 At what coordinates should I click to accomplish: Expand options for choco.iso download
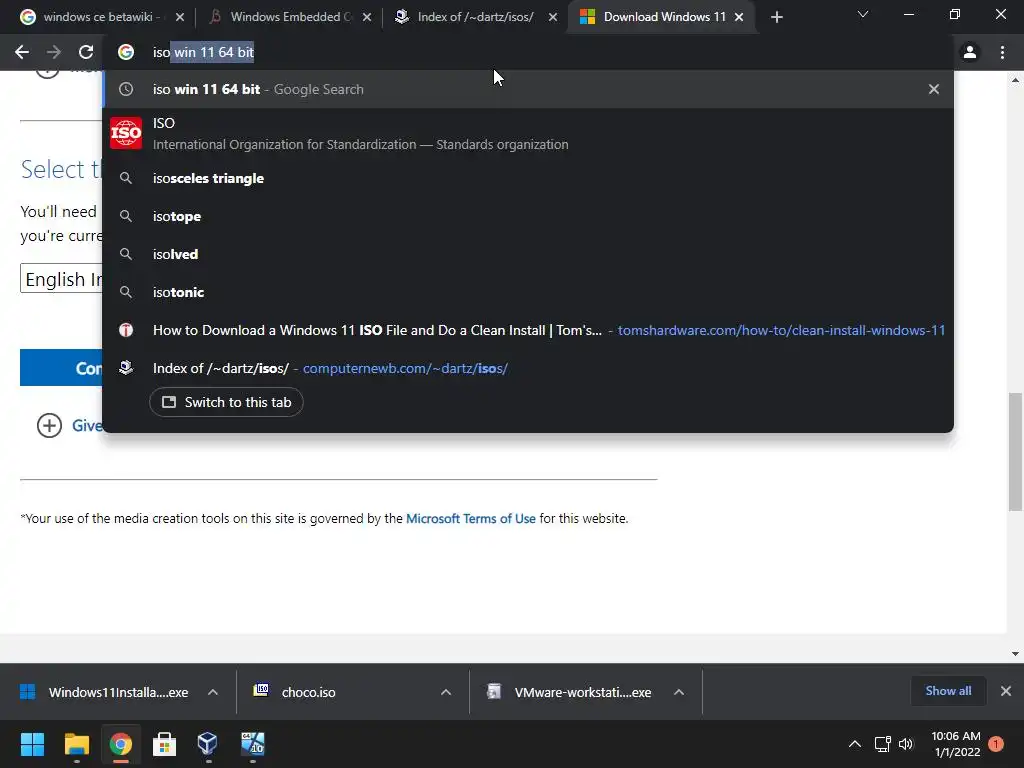446,692
